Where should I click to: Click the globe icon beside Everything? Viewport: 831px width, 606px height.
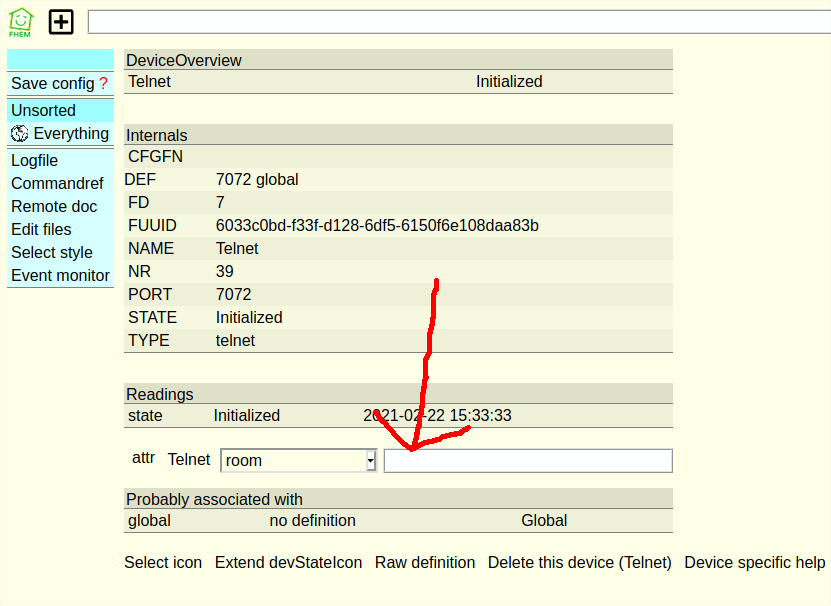point(20,133)
